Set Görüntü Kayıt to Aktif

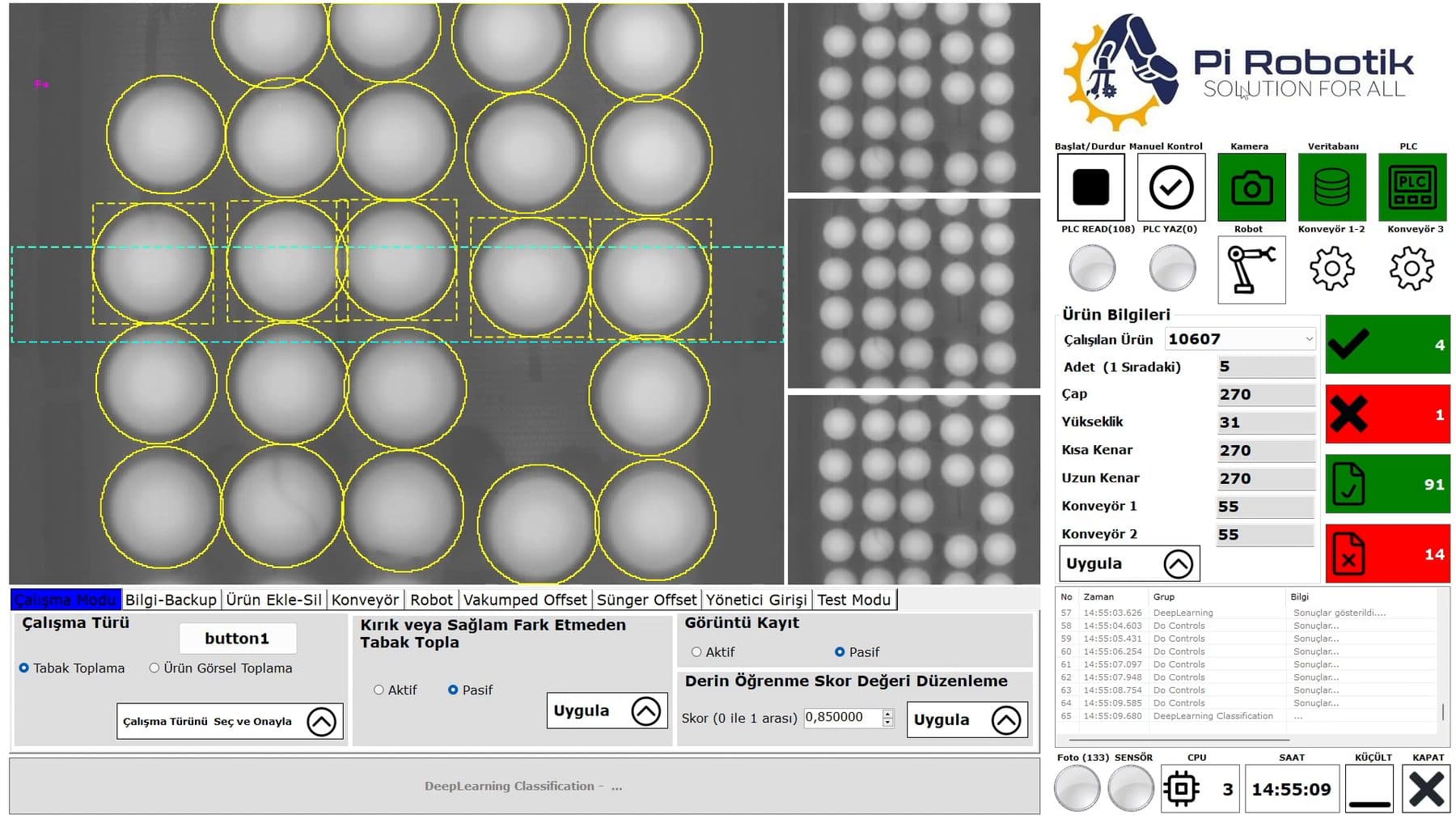(x=696, y=651)
